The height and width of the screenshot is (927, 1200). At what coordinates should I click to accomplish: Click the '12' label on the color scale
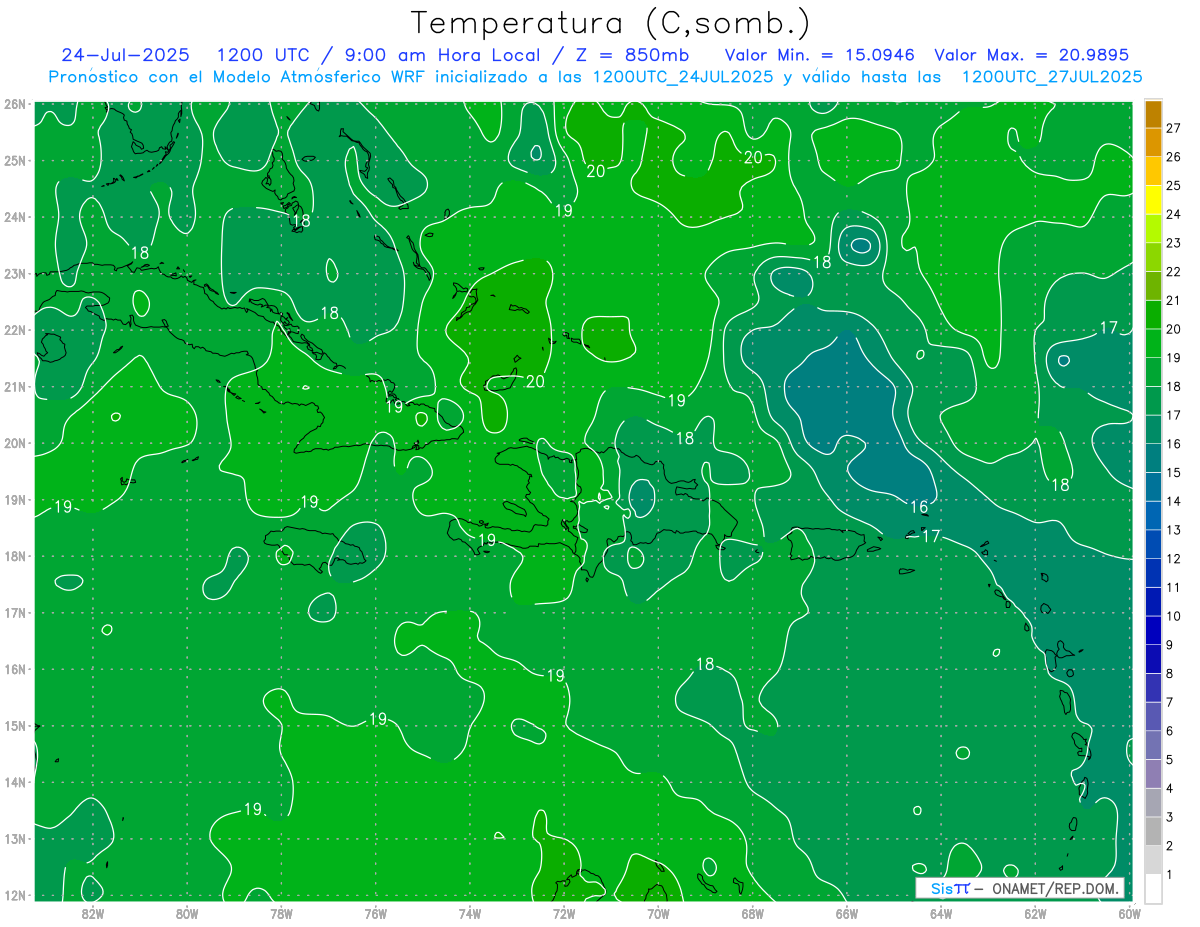point(1173,558)
